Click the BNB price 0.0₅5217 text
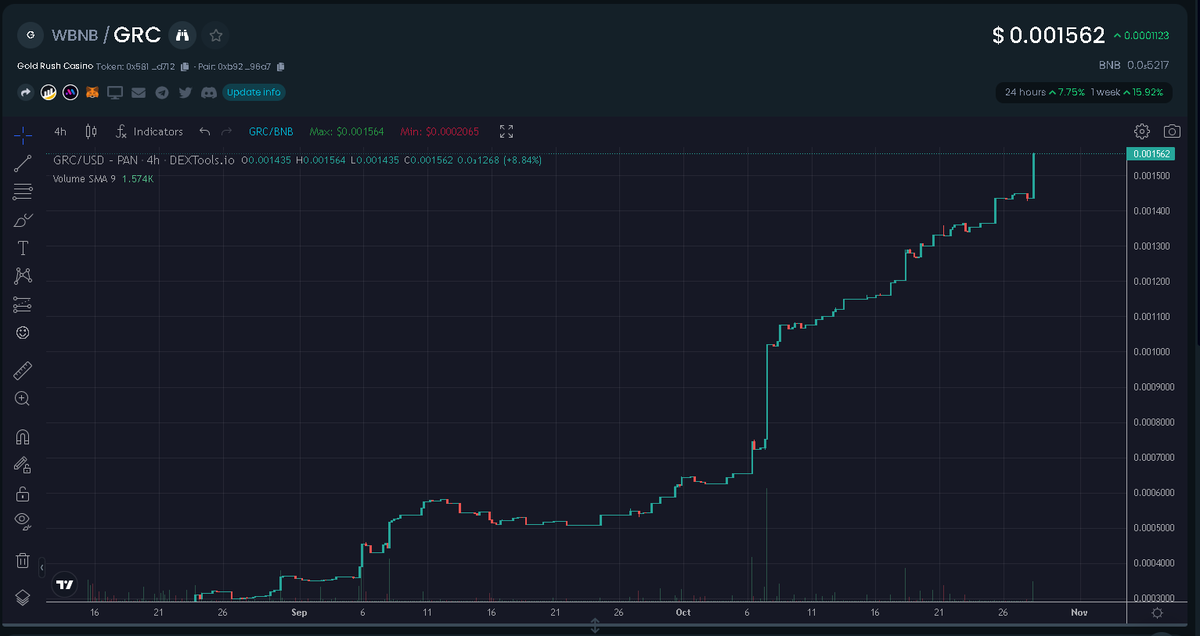 [1136, 64]
